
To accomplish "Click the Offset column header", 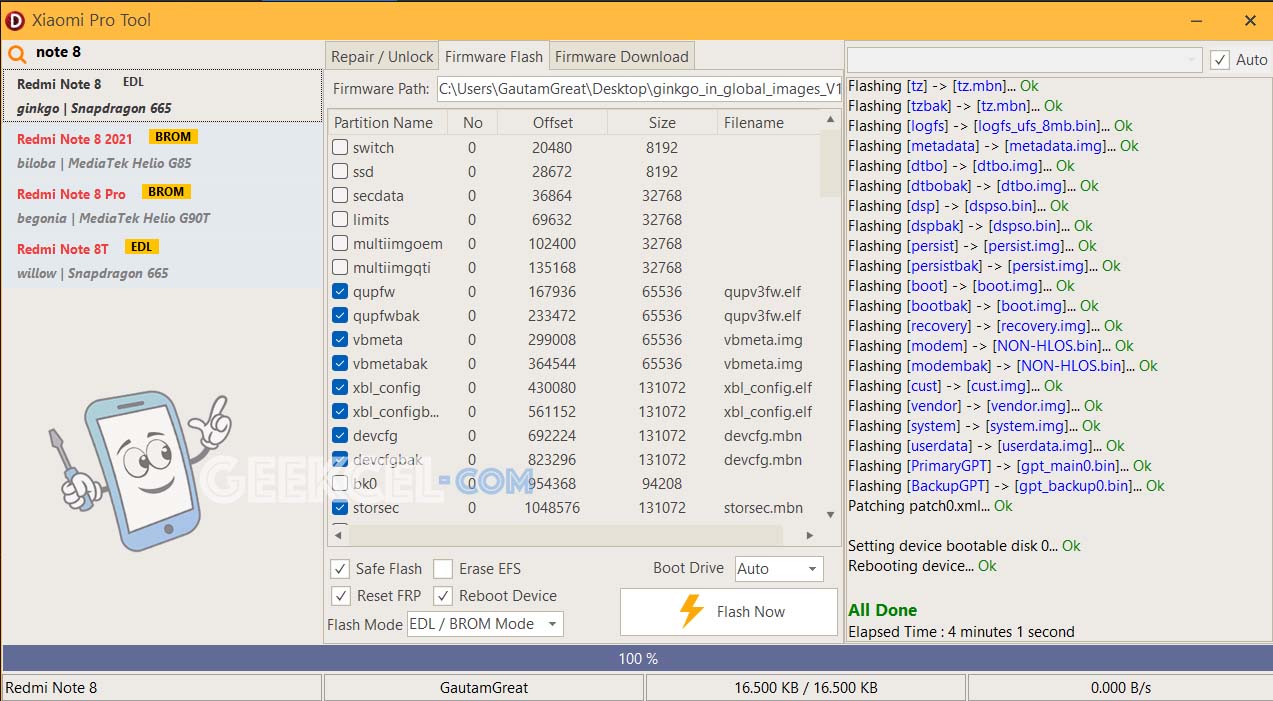I will 552,122.
